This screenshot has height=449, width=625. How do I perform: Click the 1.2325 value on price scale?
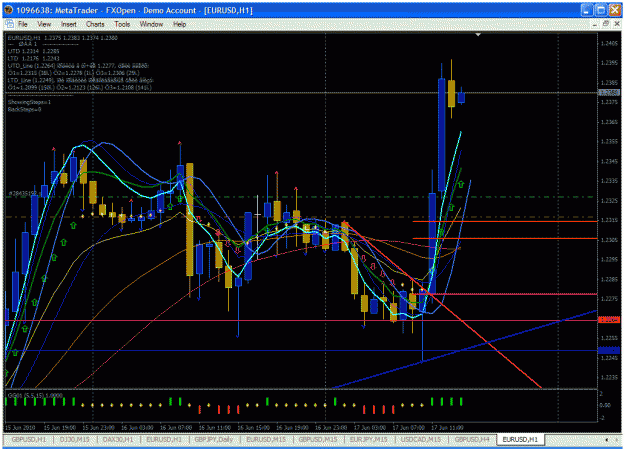point(609,201)
